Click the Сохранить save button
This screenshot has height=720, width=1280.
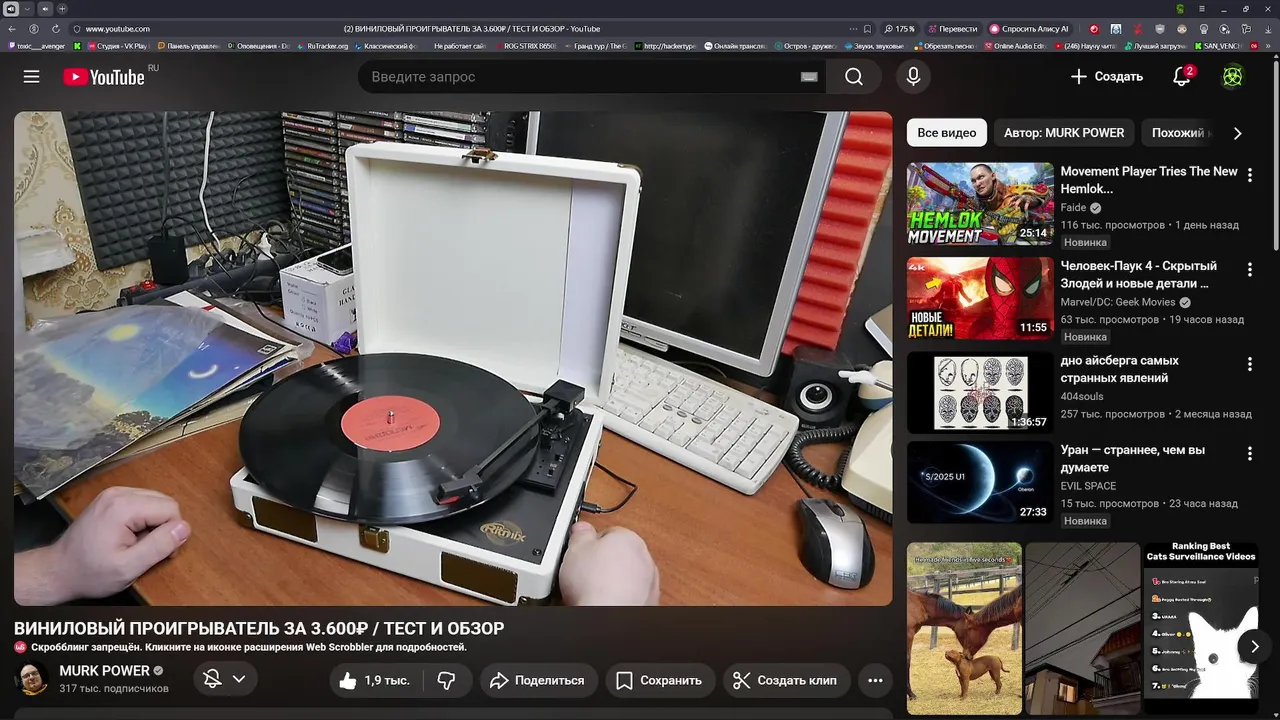pyautogui.click(x=659, y=680)
